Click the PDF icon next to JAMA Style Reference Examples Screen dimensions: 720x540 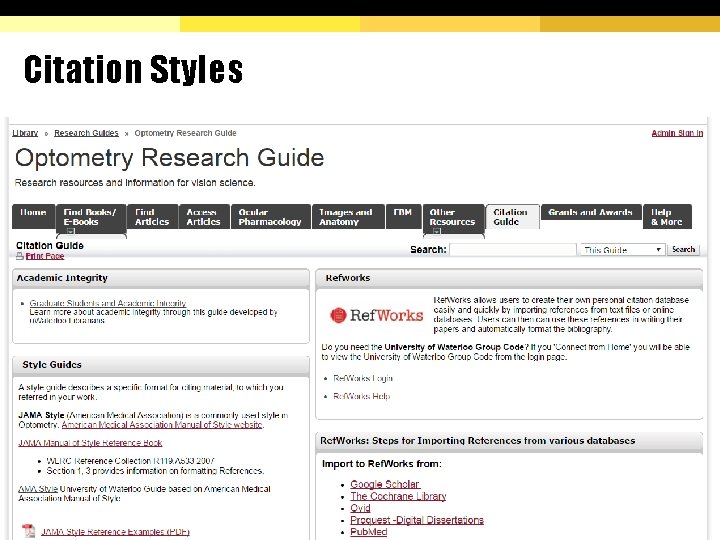(x=28, y=531)
